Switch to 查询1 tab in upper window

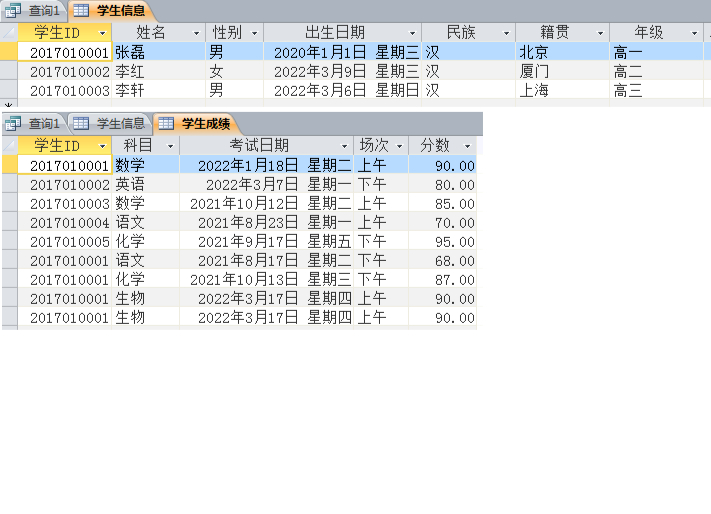coord(33,10)
